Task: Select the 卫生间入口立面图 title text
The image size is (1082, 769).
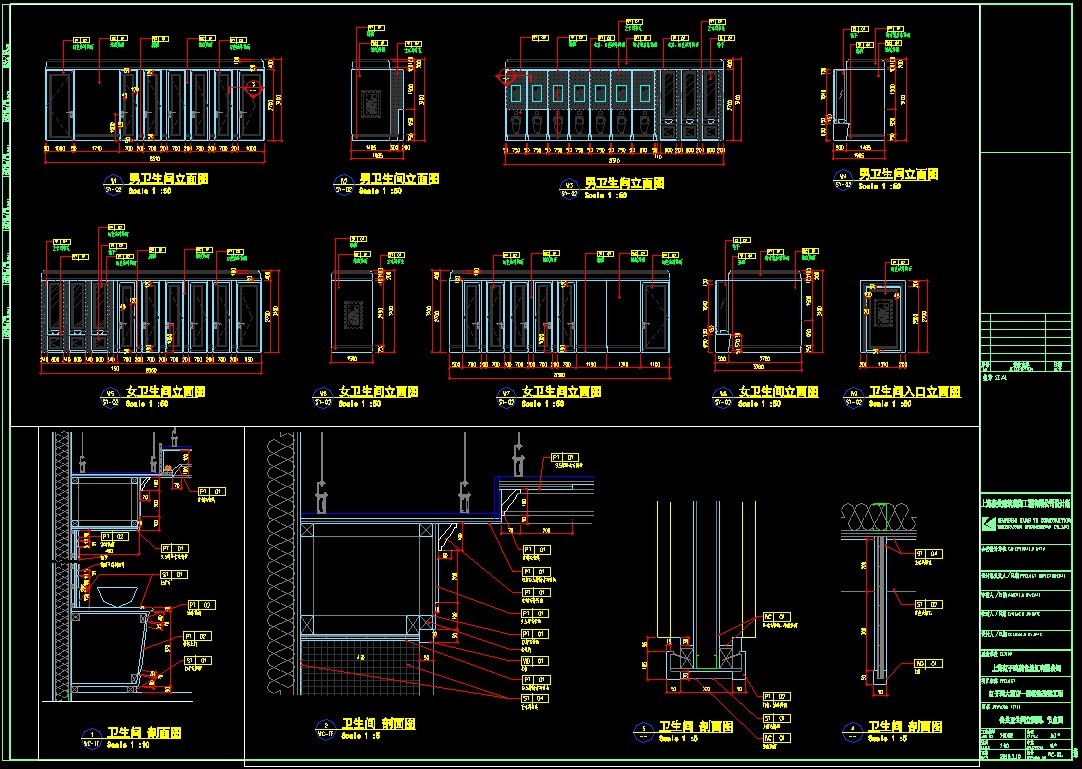Action: (914, 391)
